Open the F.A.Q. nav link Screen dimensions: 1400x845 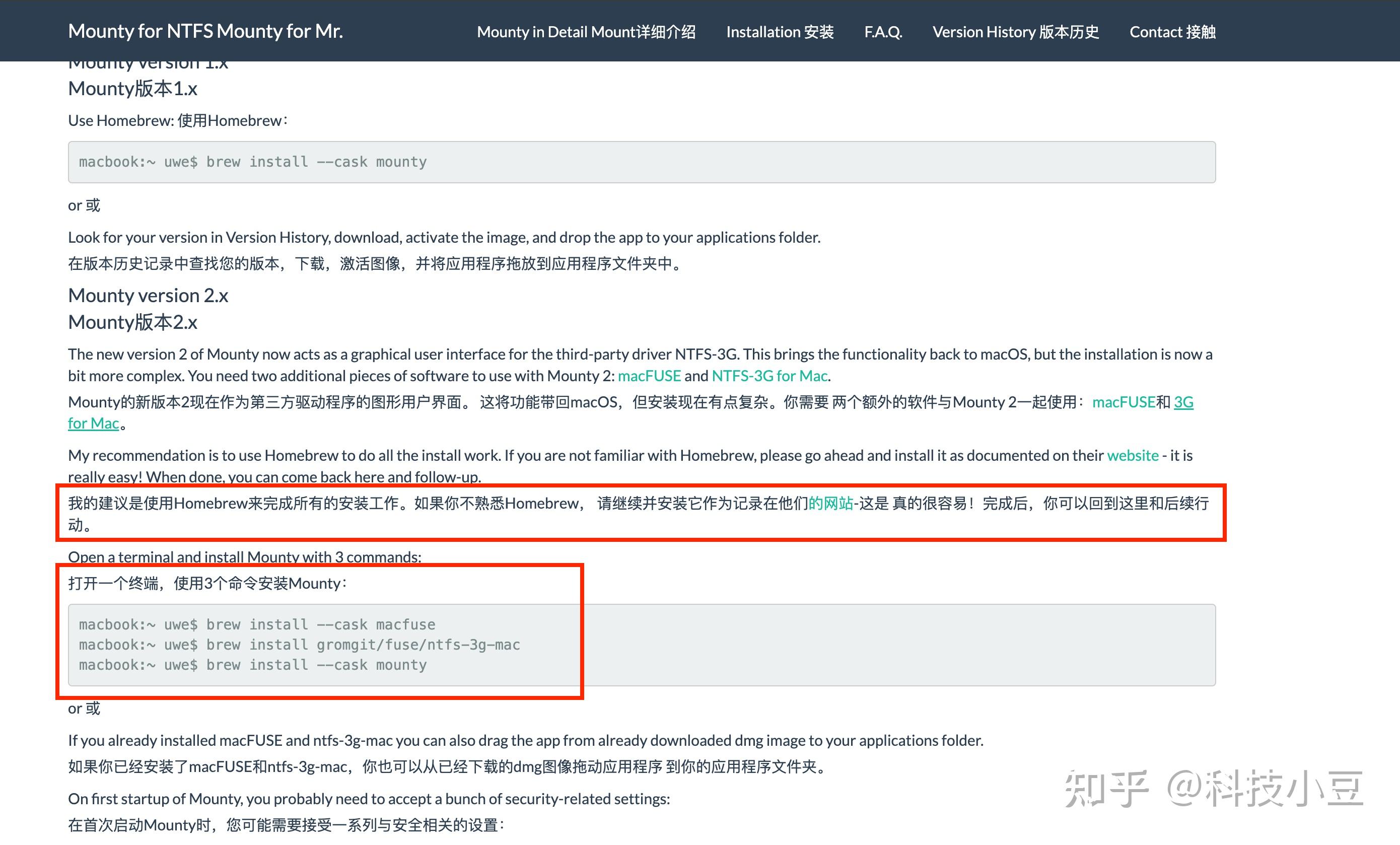click(883, 32)
